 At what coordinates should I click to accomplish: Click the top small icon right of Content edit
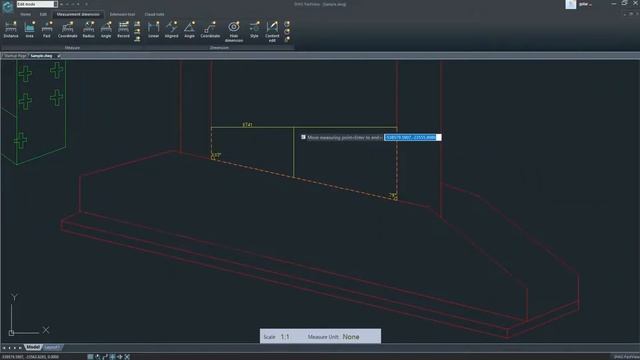tap(287, 24)
